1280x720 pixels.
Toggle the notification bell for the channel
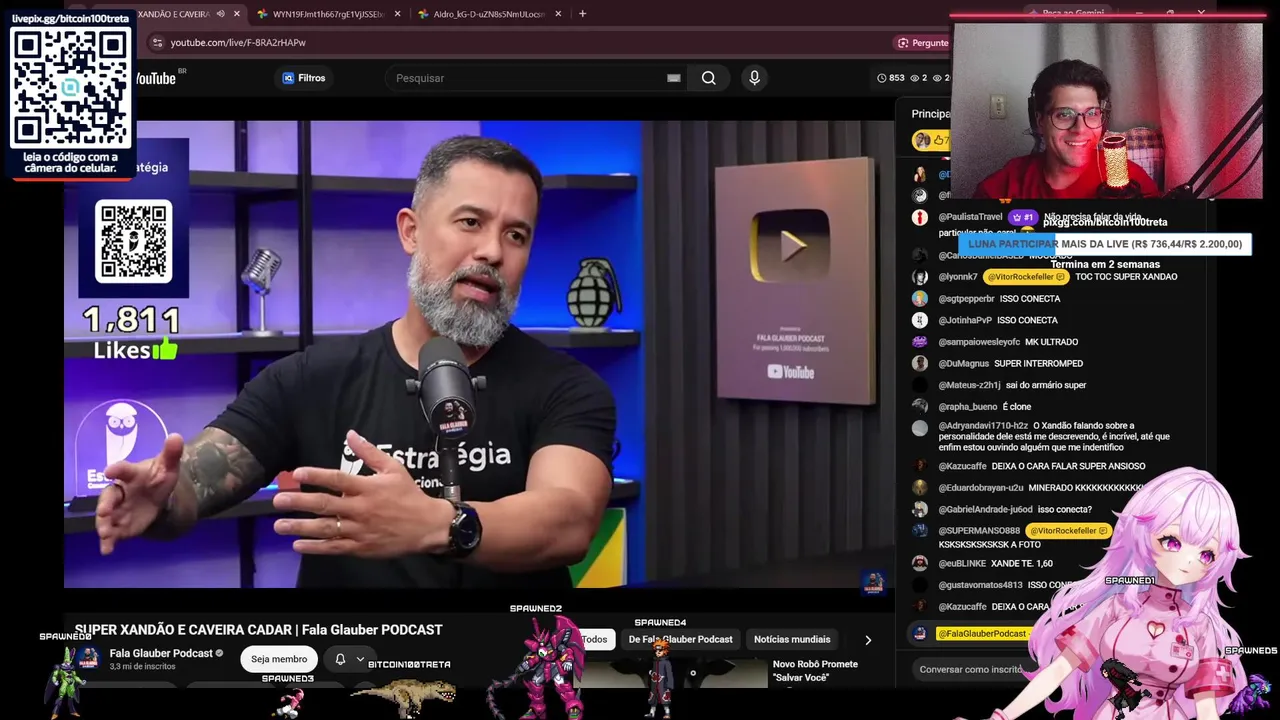tap(340, 659)
